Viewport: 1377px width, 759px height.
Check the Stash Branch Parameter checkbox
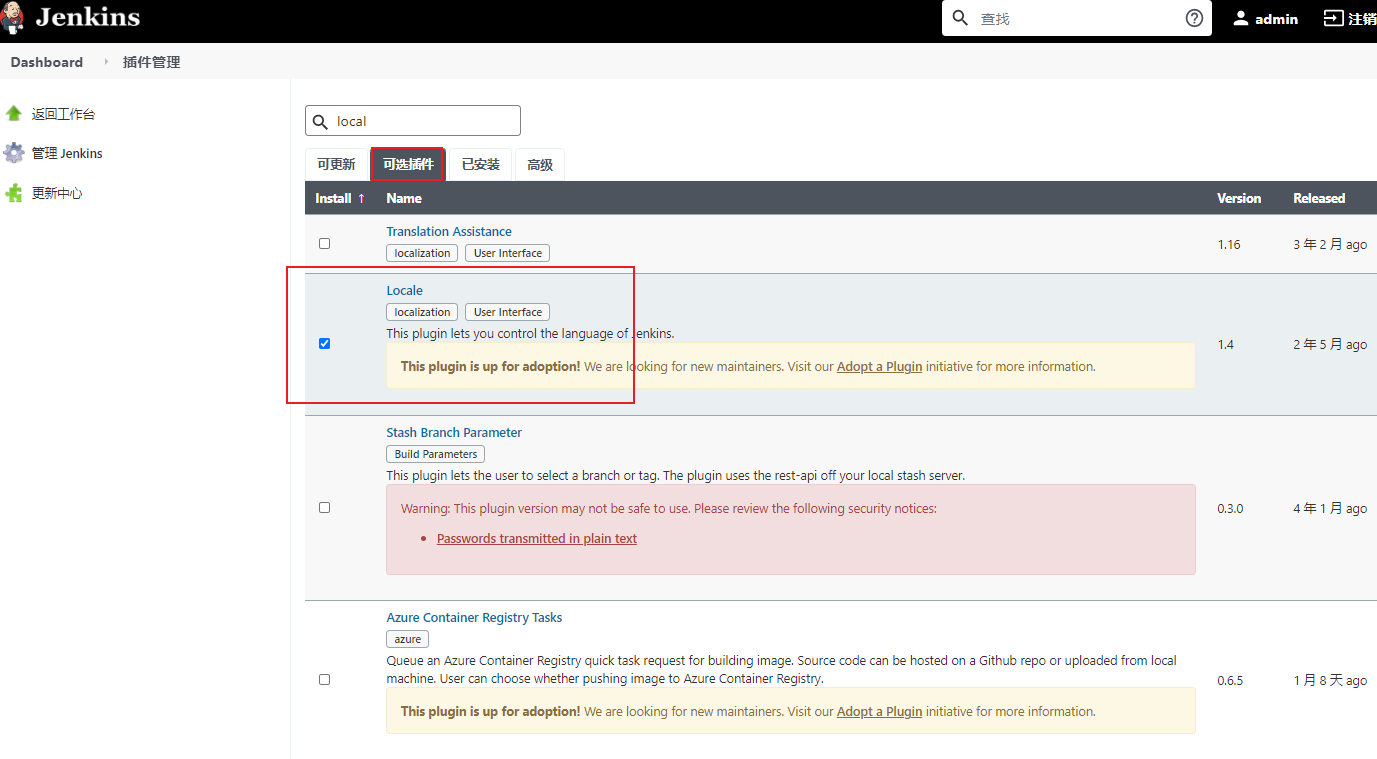(324, 507)
